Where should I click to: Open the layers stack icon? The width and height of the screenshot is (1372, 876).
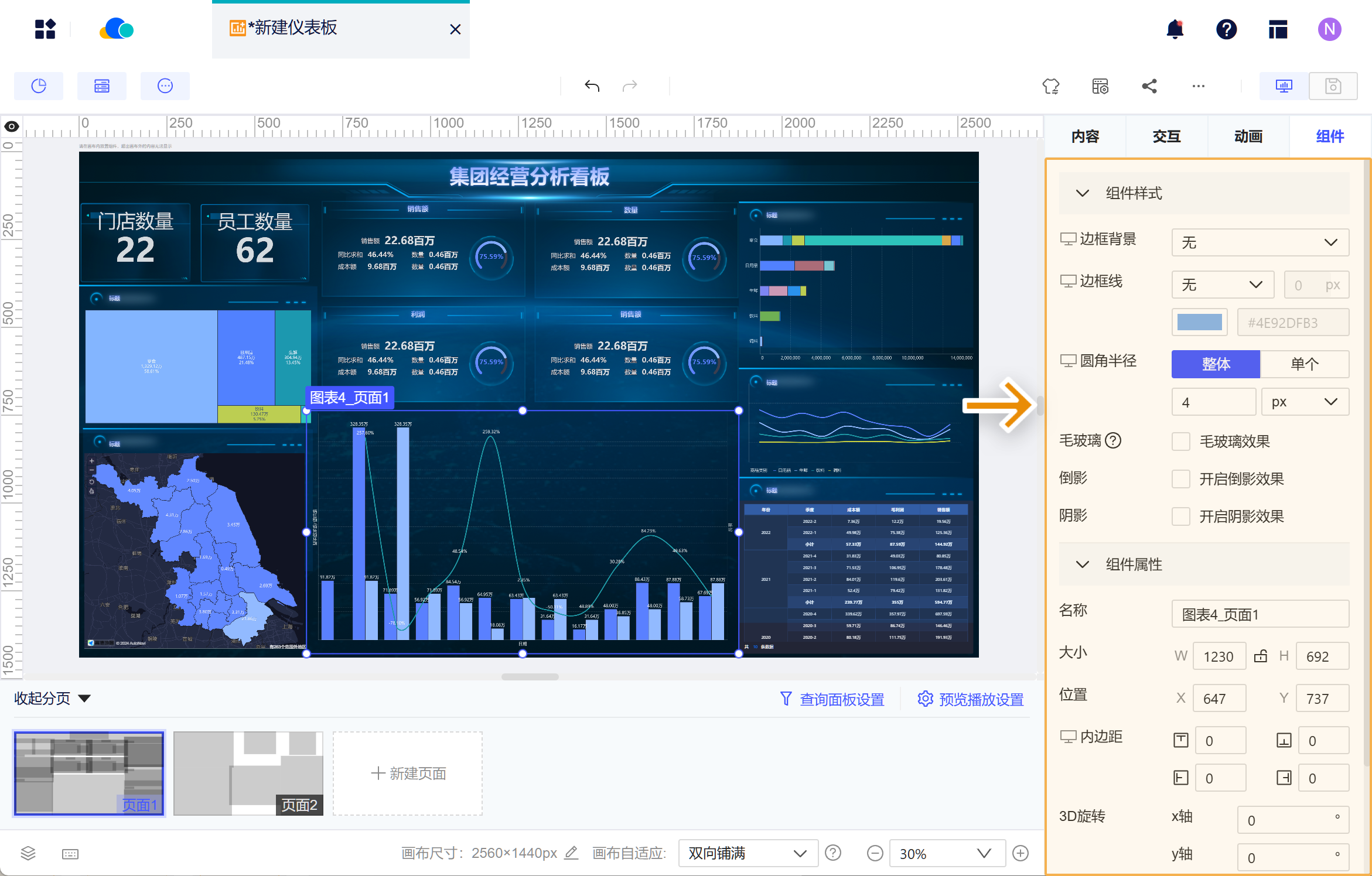click(28, 853)
